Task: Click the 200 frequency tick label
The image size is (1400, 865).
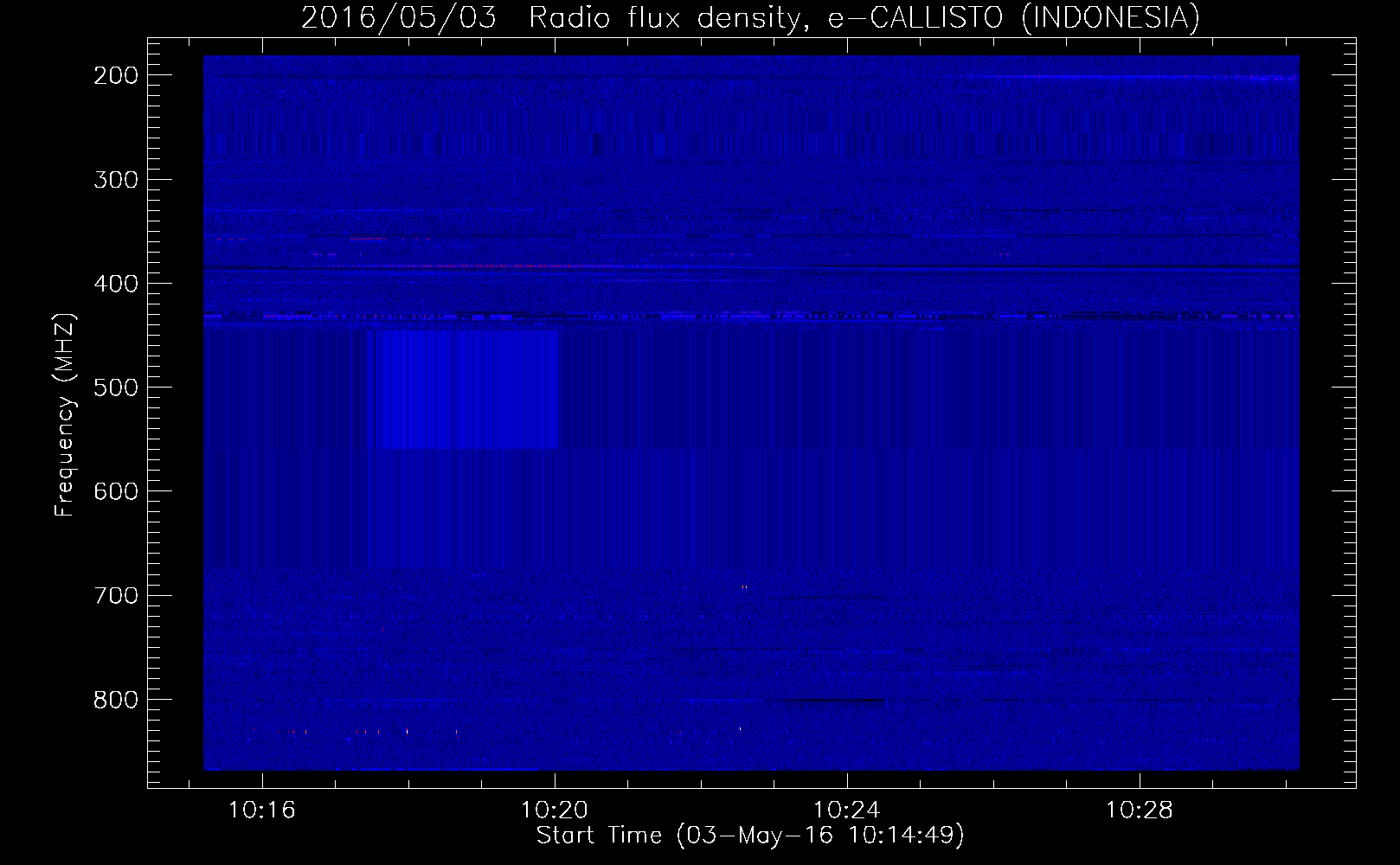Action: pos(116,75)
